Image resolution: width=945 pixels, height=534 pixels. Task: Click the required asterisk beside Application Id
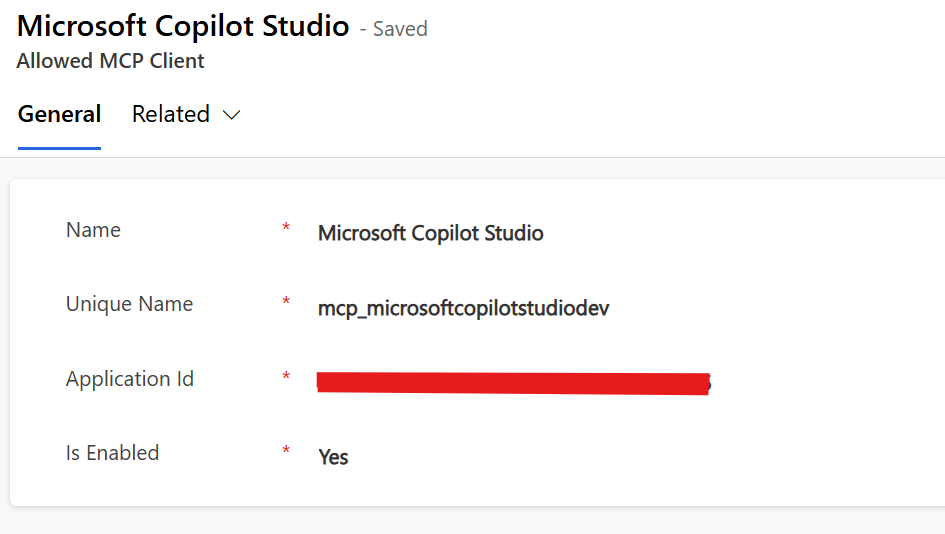pos(286,379)
